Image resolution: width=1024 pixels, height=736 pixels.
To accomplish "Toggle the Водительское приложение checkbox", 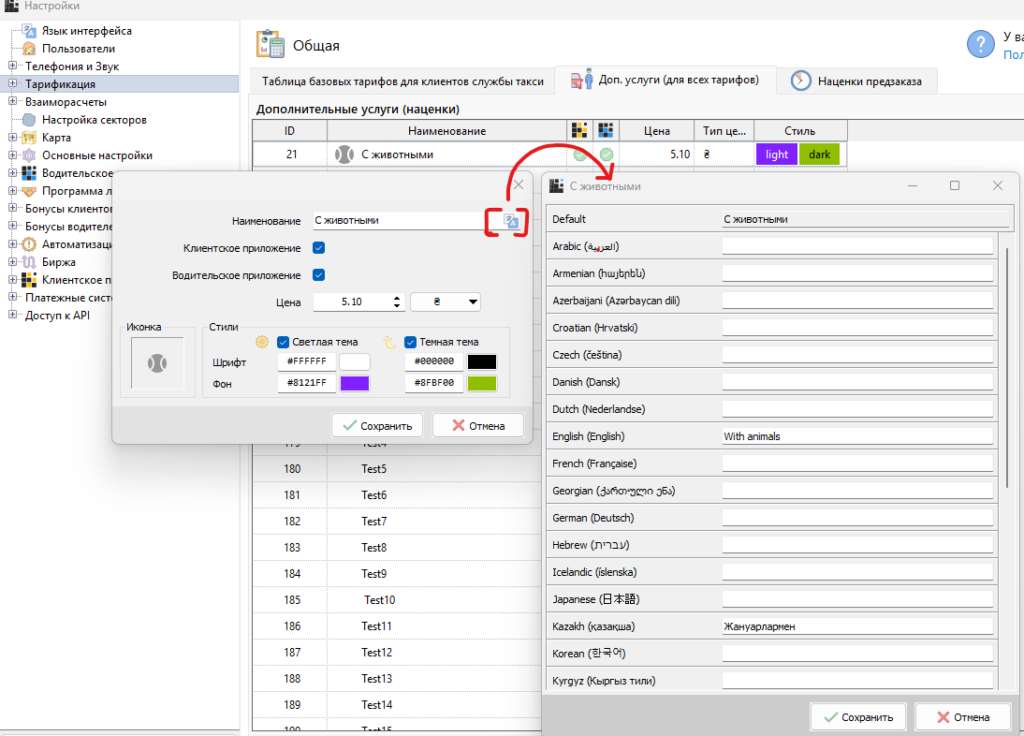I will (x=319, y=275).
